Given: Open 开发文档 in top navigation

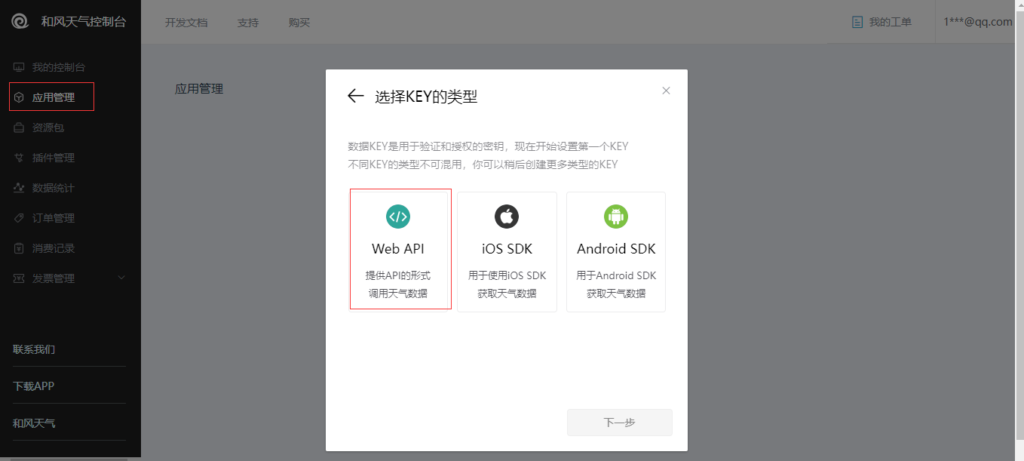Looking at the screenshot, I should pos(188,23).
